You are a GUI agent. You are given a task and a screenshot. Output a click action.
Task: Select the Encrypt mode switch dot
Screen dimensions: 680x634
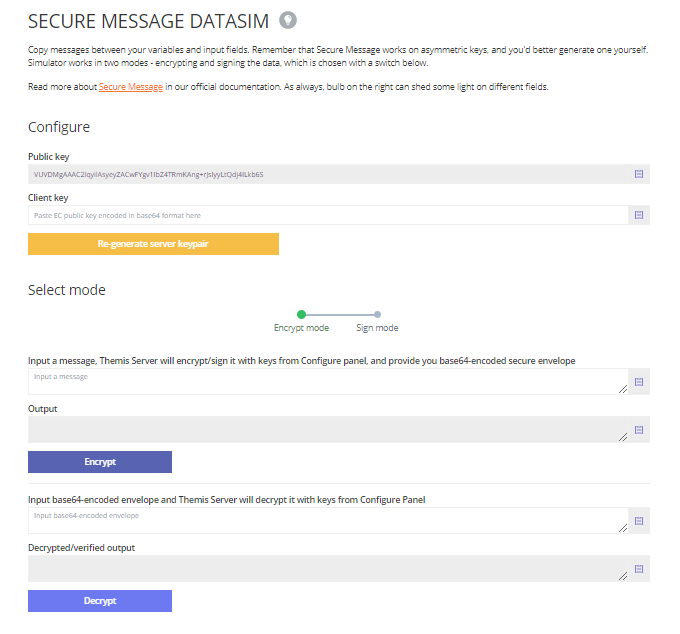(x=301, y=314)
